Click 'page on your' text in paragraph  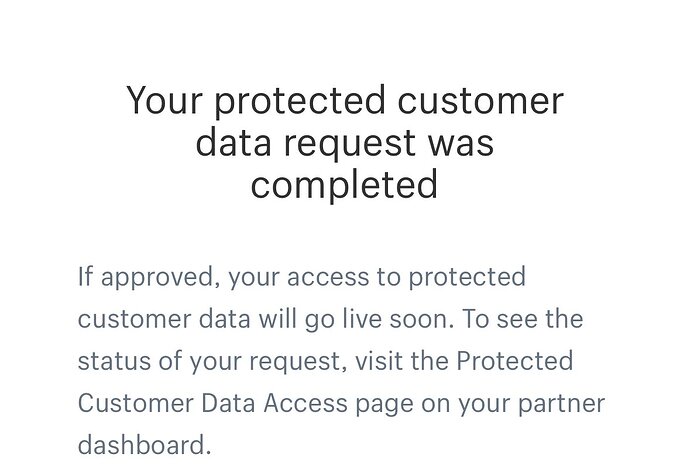point(432,404)
